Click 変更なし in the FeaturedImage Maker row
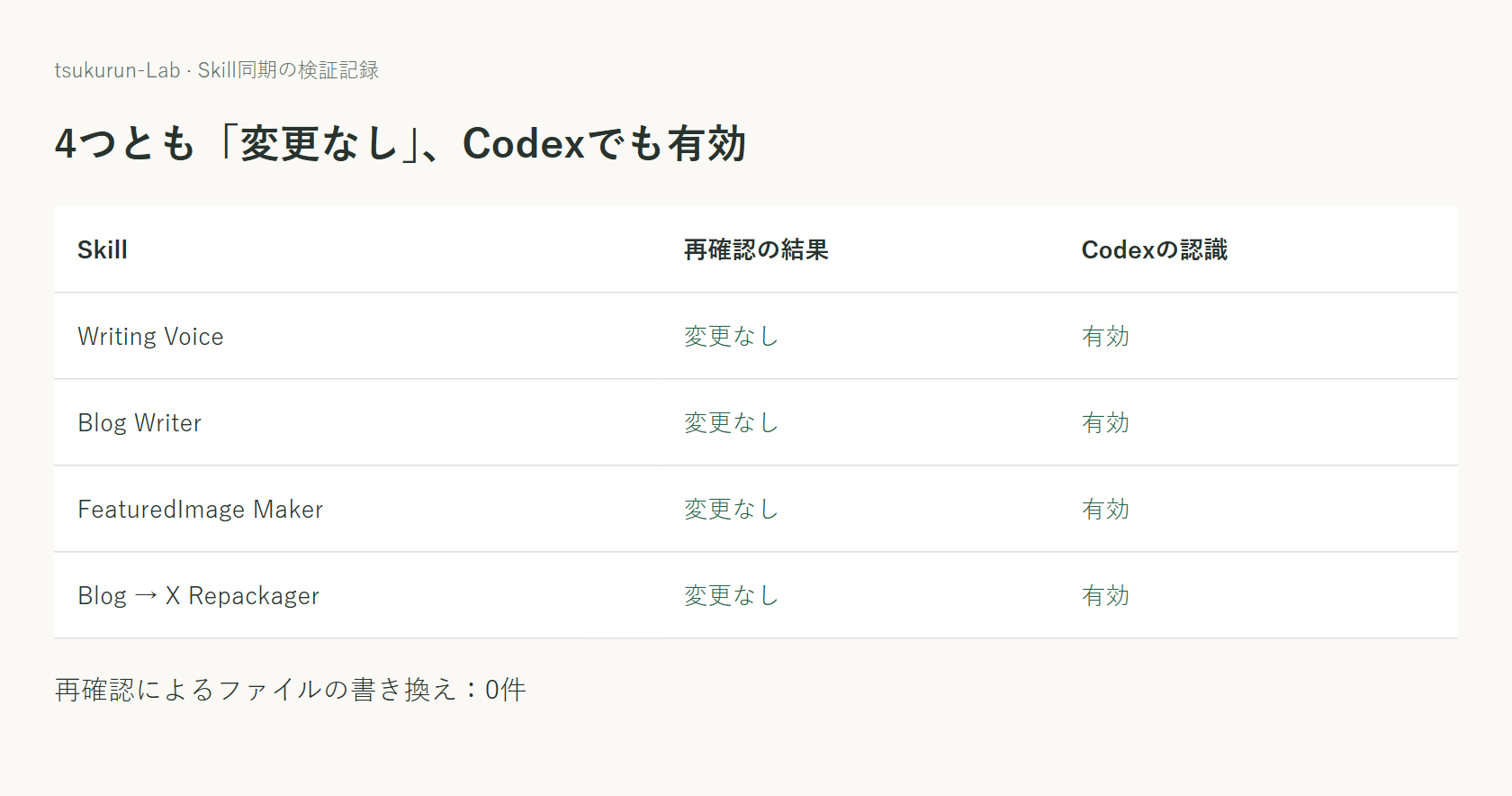 (x=732, y=509)
